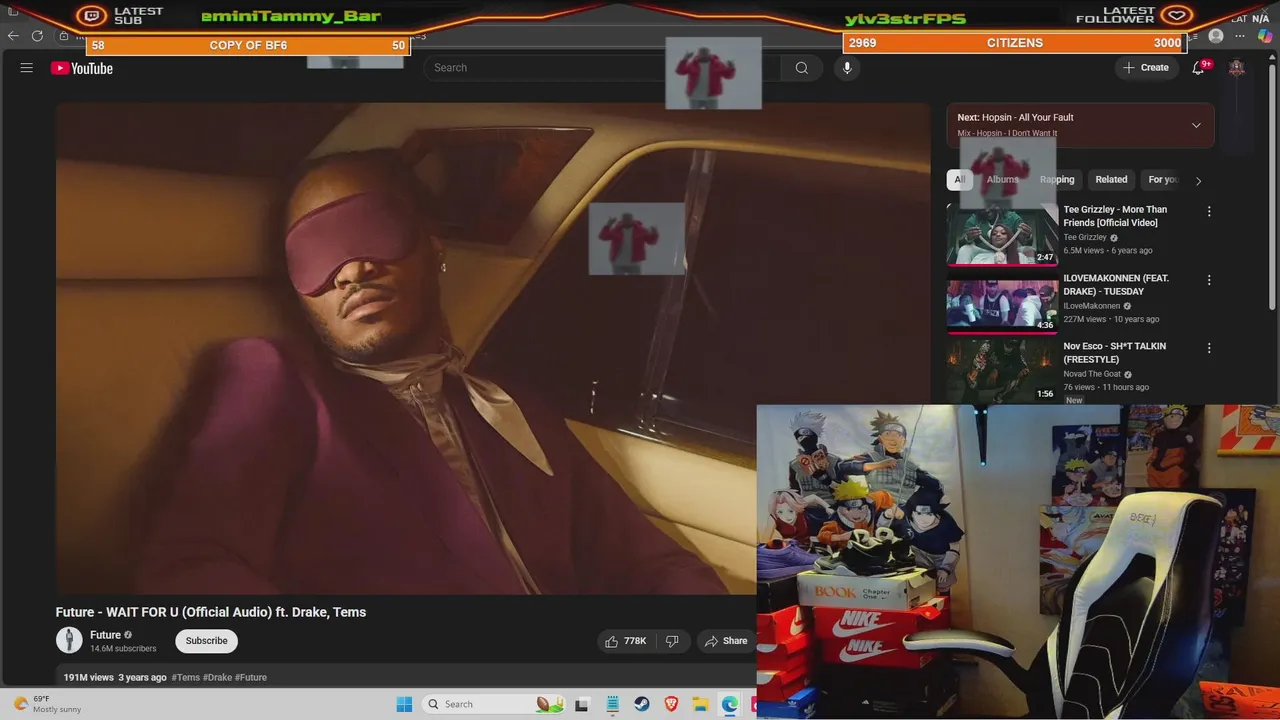
Task: Open the #Future hashtag link
Action: coord(251,677)
